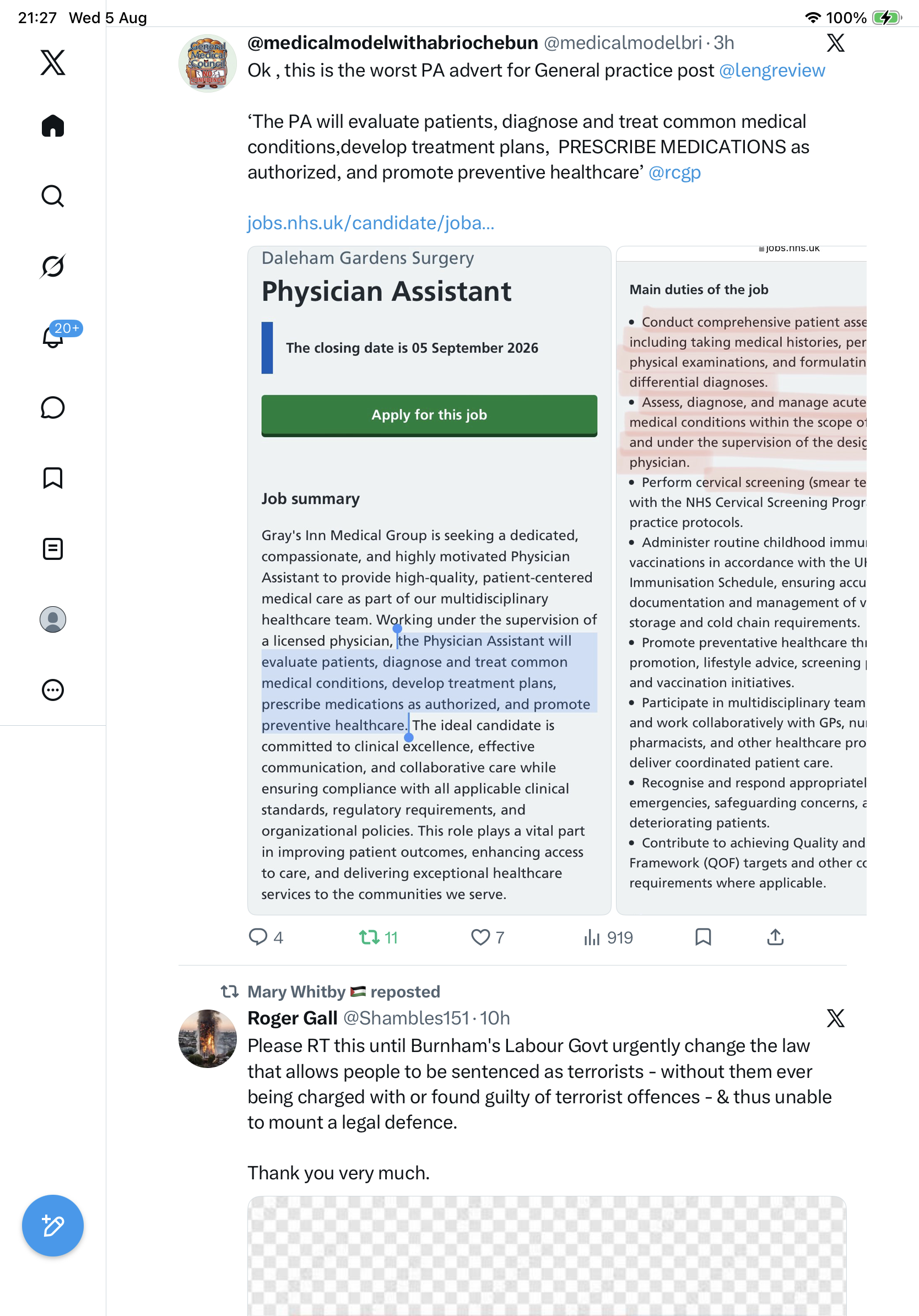Open Grok menu on Roger Gall post

(x=835, y=1018)
